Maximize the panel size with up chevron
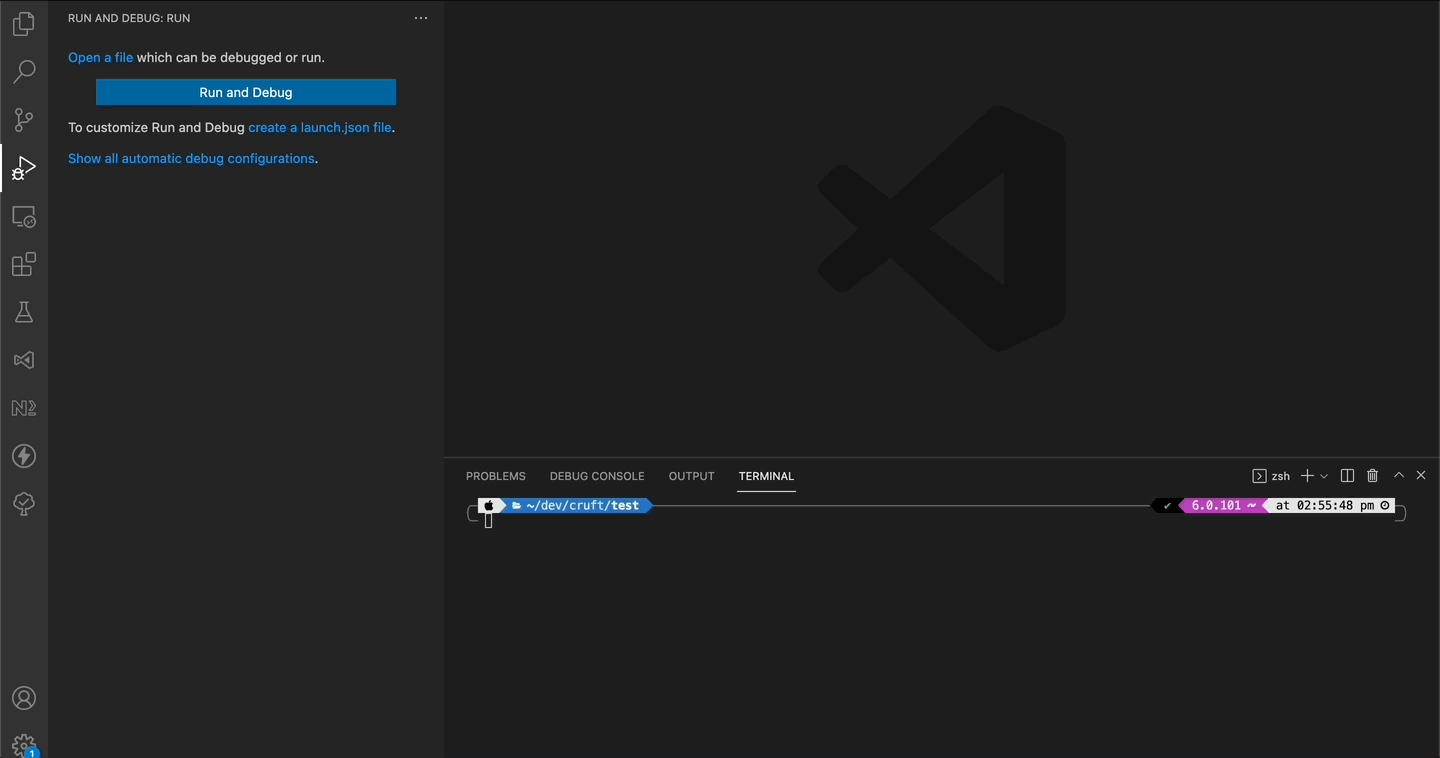This screenshot has height=758, width=1440. 1399,476
